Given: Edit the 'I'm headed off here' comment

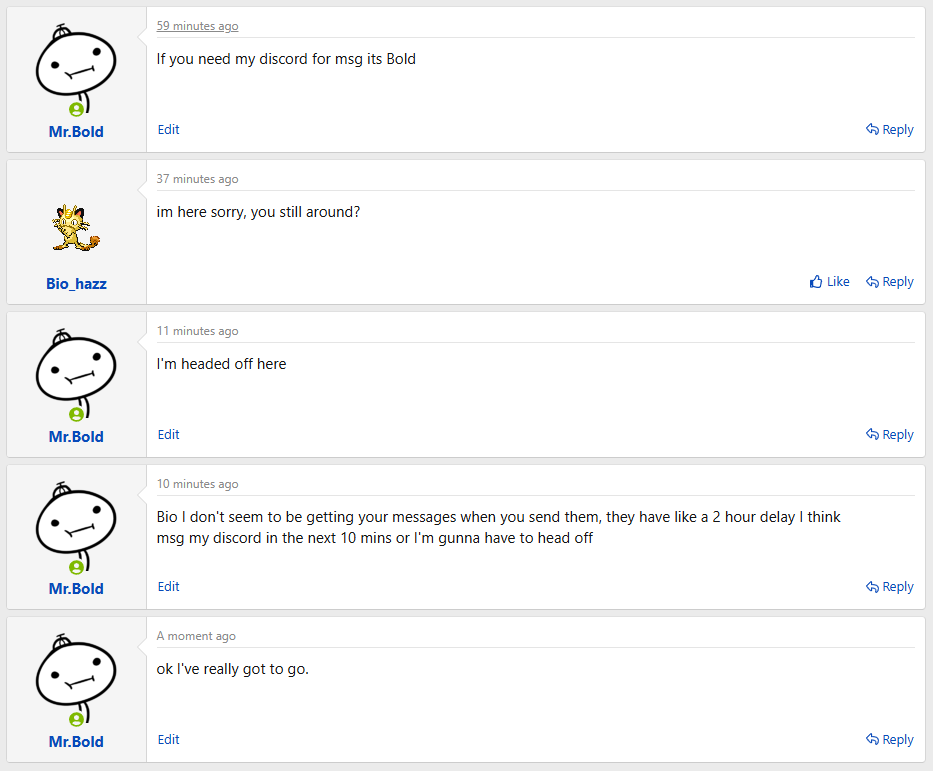Looking at the screenshot, I should point(168,435).
